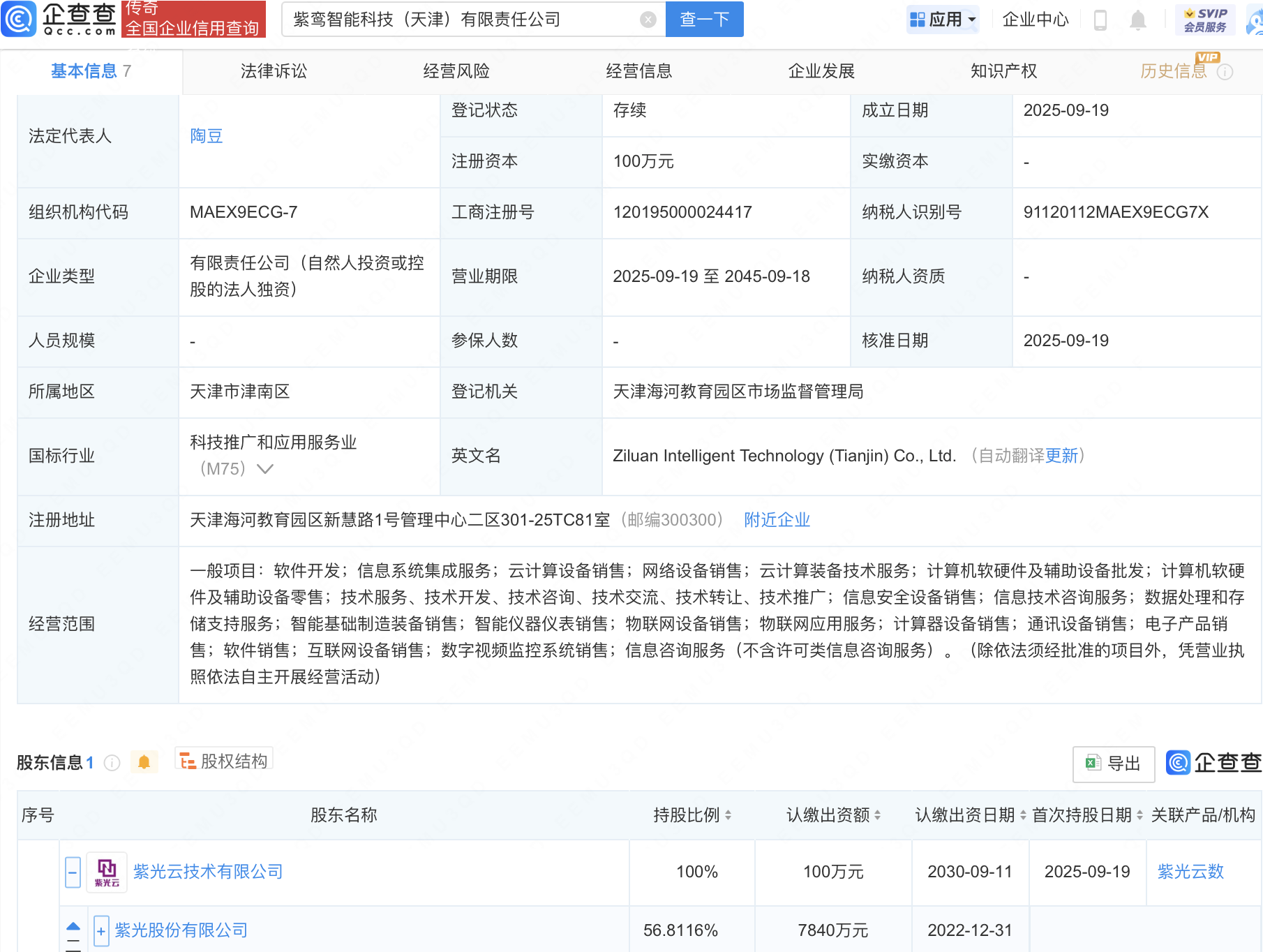The height and width of the screenshot is (952, 1263).
Task: Switch to the 知识产权 tab
Action: click(1003, 70)
